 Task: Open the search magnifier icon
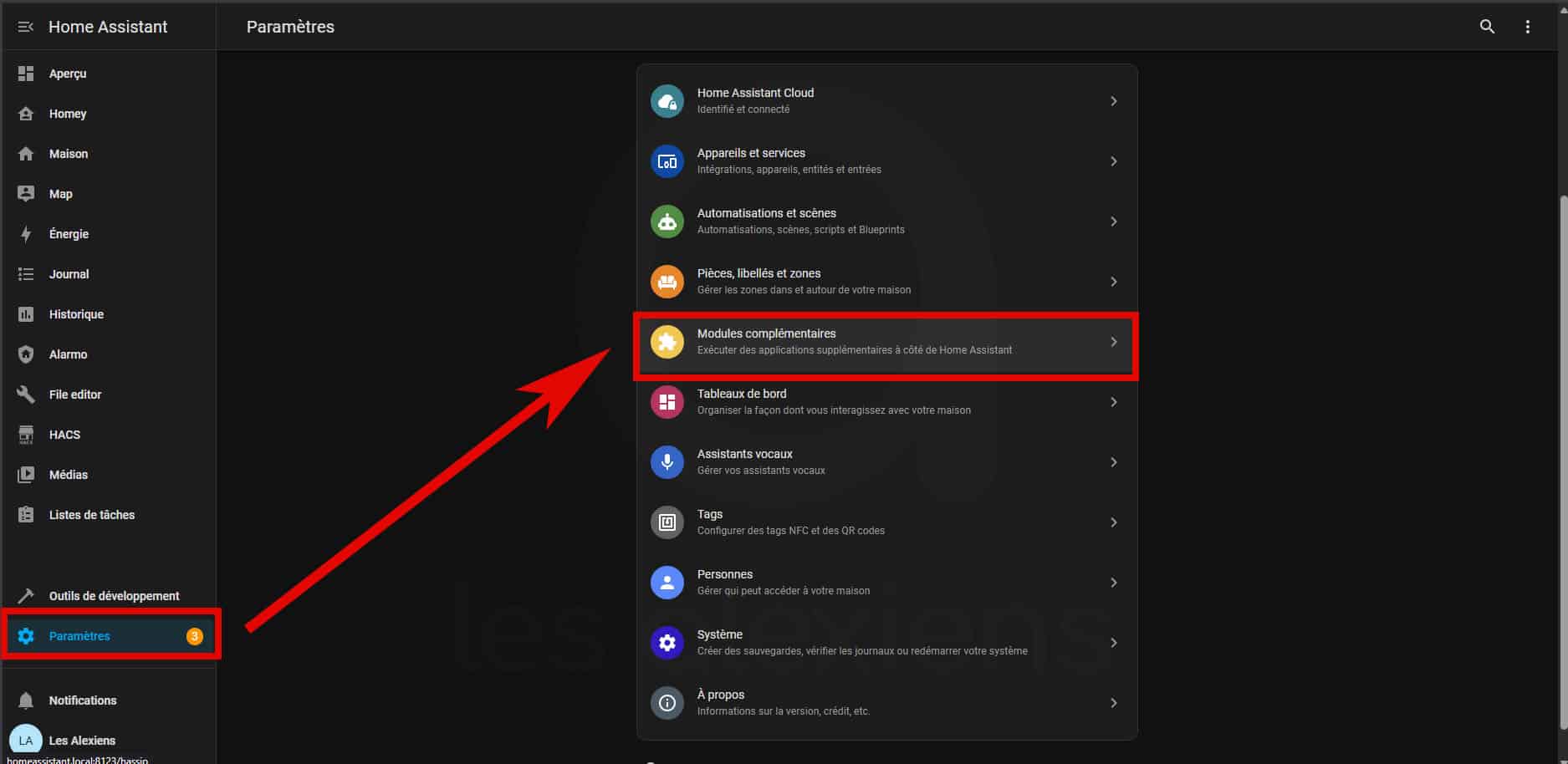coord(1487,27)
